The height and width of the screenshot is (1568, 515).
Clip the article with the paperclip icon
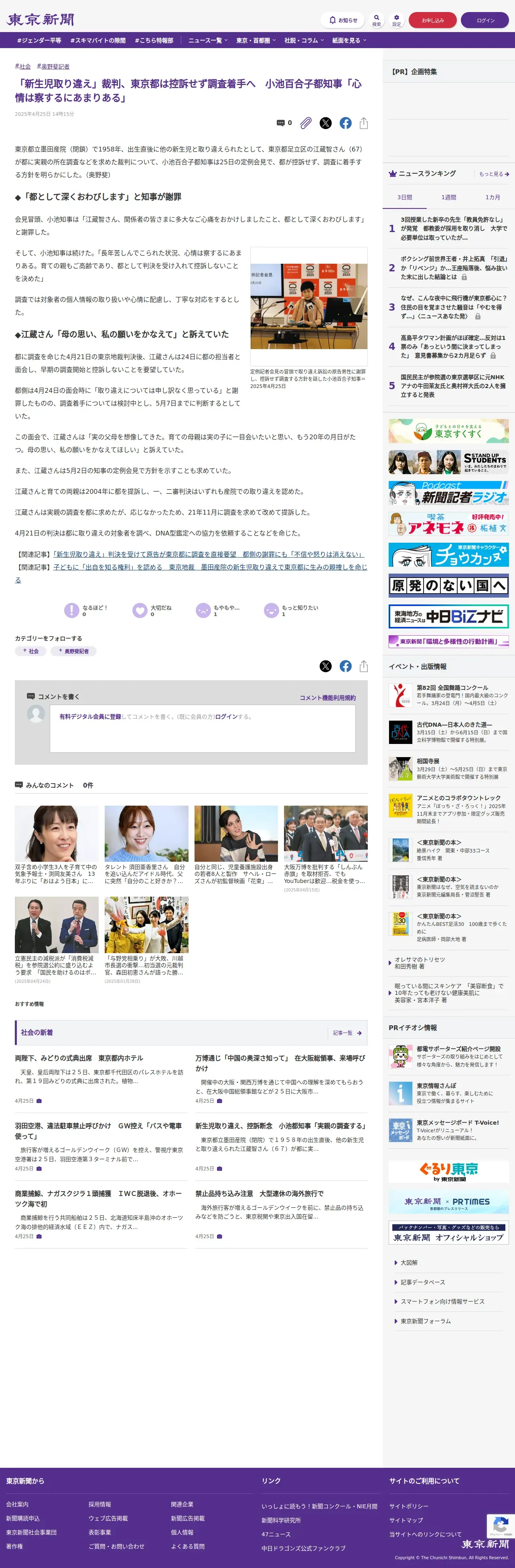(306, 123)
